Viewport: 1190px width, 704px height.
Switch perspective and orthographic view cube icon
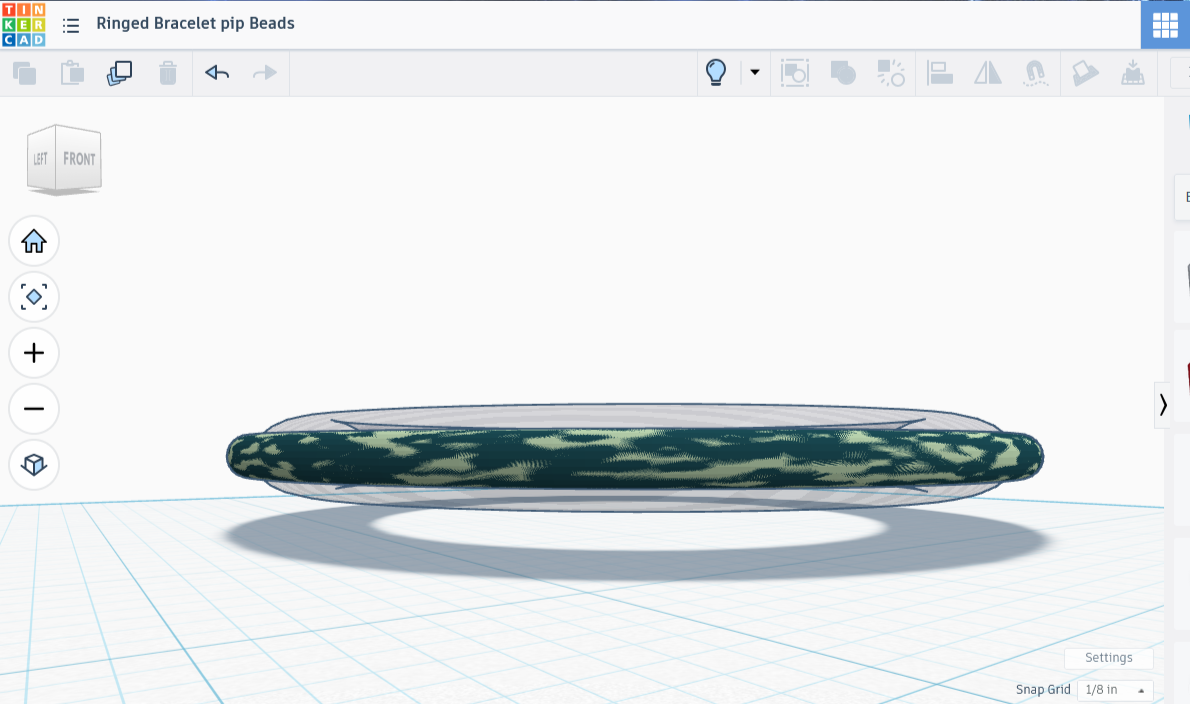(x=33, y=464)
